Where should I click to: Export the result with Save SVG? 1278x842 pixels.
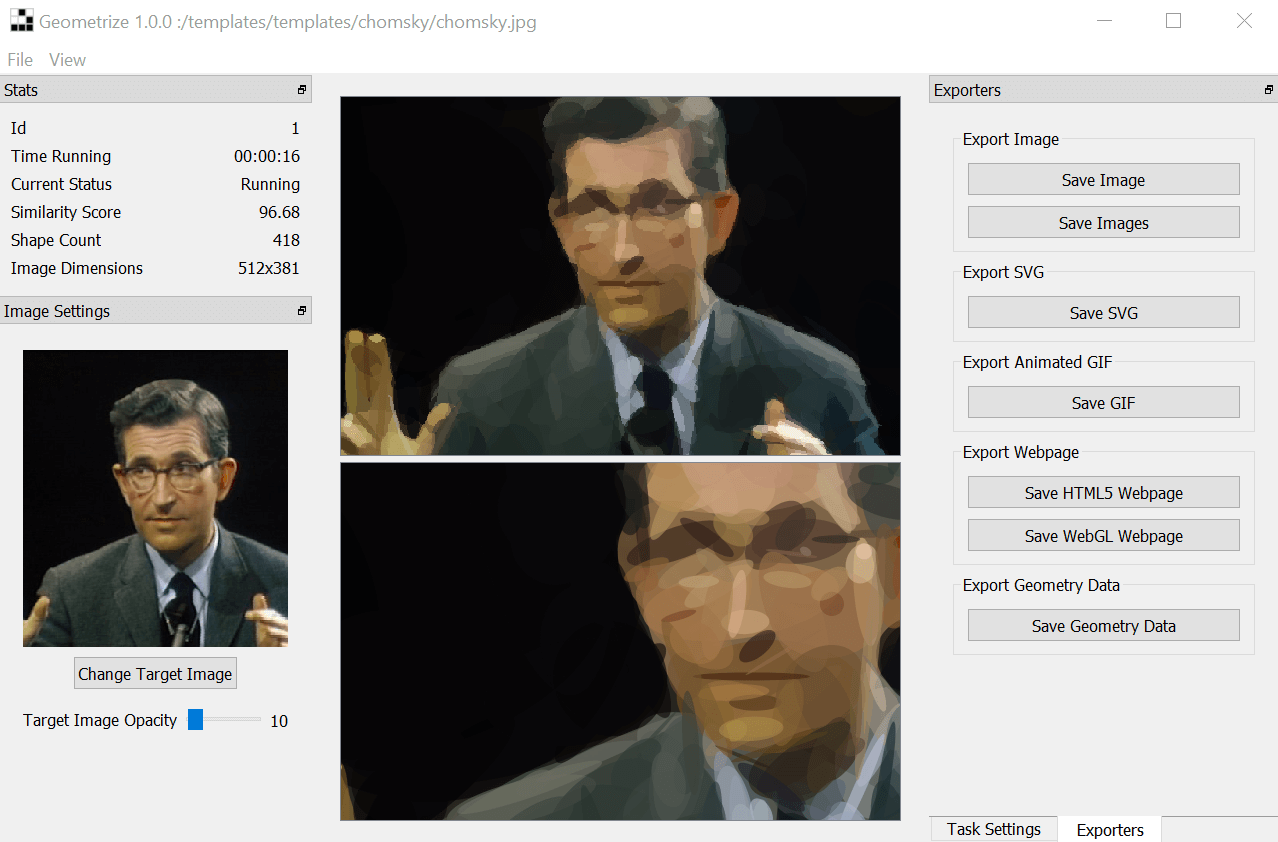(x=1103, y=313)
